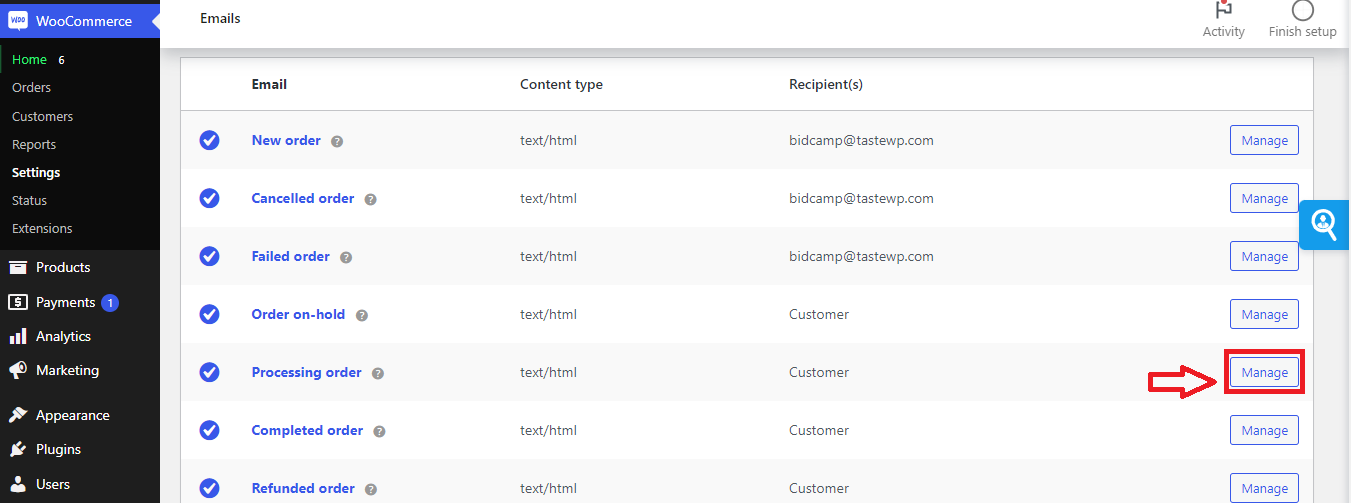1351x503 pixels.
Task: Open the WooCommerce Home menu item
Action: [x=29, y=60]
